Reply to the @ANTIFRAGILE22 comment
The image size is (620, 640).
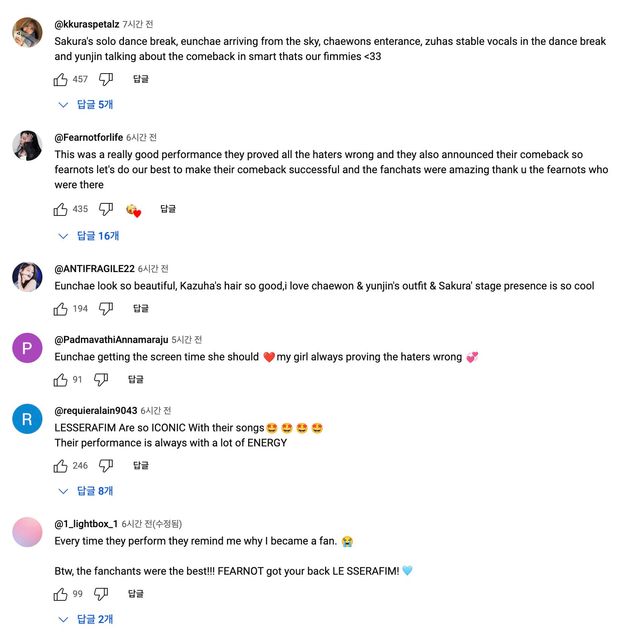141,309
